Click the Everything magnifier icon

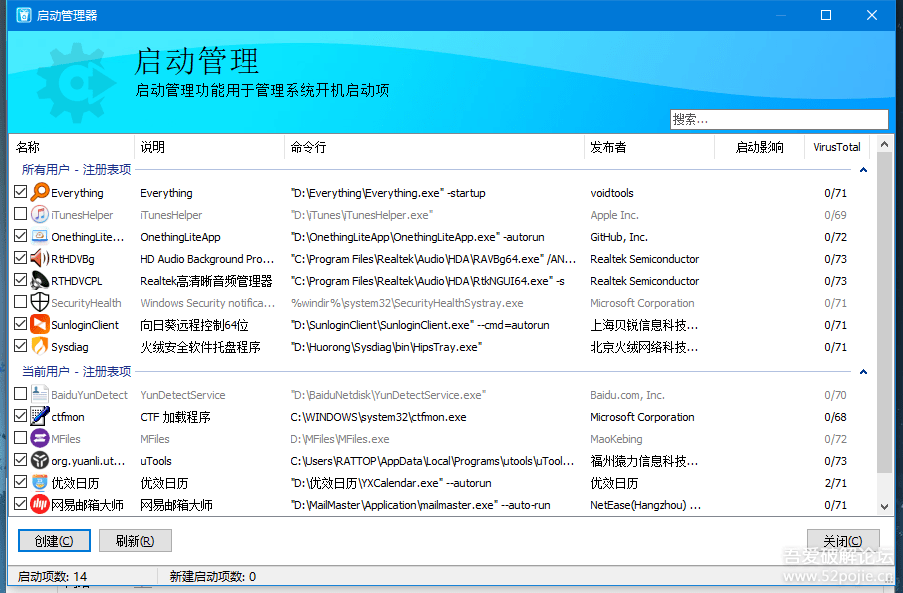tap(39, 193)
